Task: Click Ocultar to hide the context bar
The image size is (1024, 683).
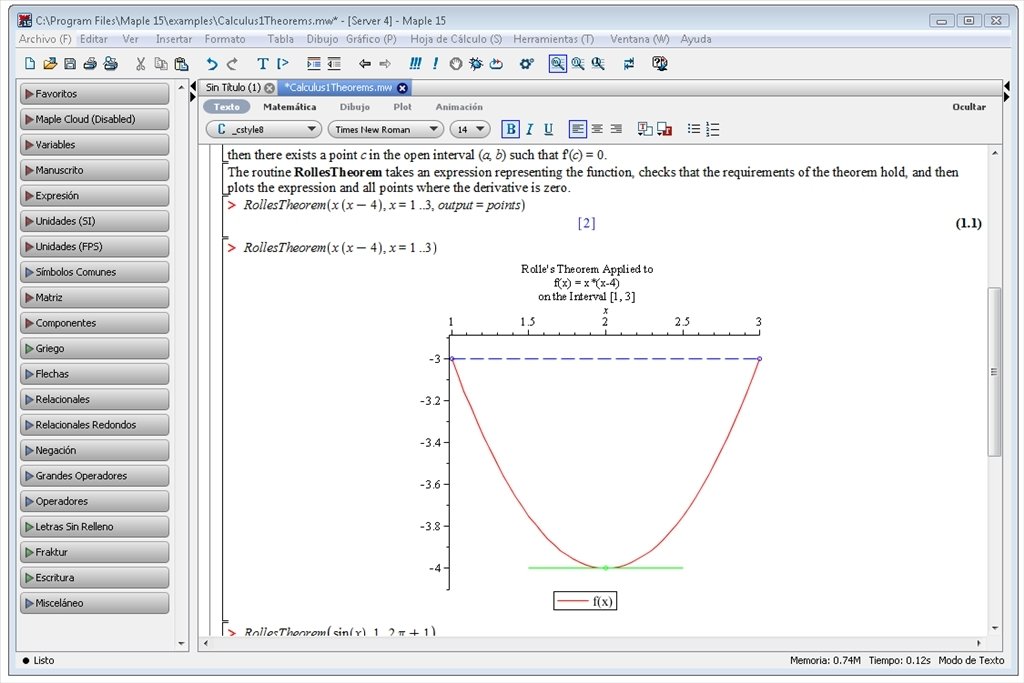Action: click(x=968, y=106)
